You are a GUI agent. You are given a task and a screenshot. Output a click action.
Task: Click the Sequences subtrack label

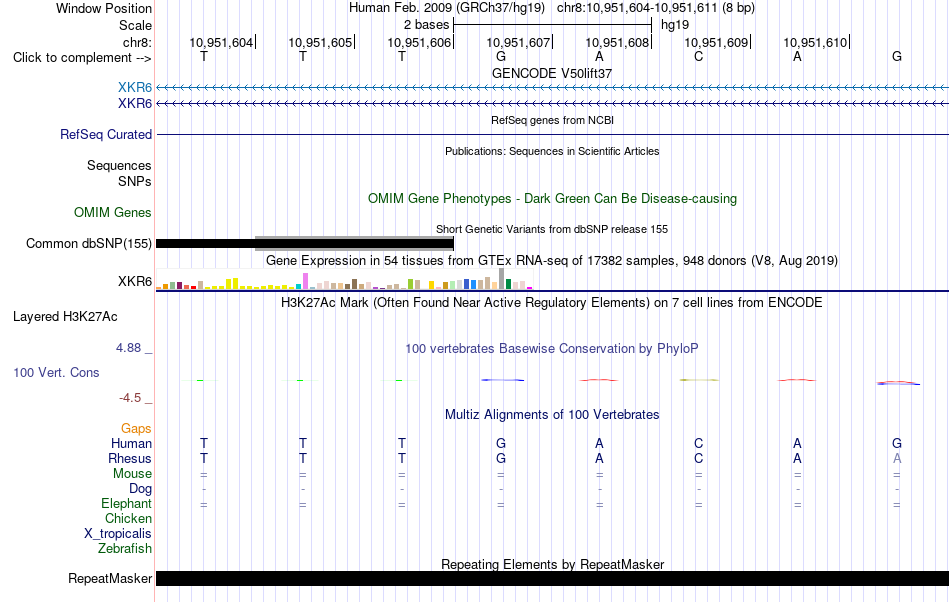coord(119,165)
